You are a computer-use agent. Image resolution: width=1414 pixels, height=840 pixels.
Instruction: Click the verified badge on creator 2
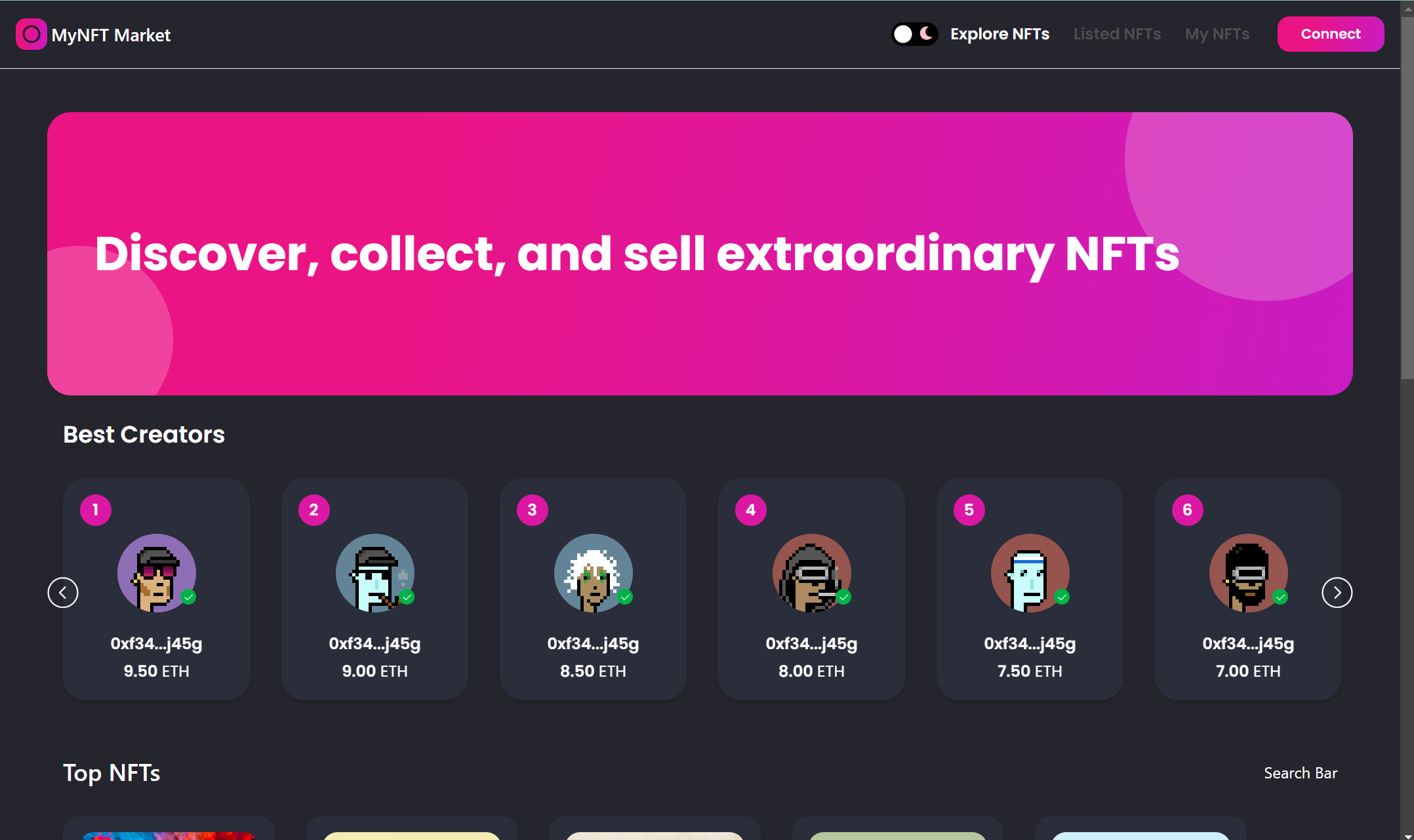point(407,597)
